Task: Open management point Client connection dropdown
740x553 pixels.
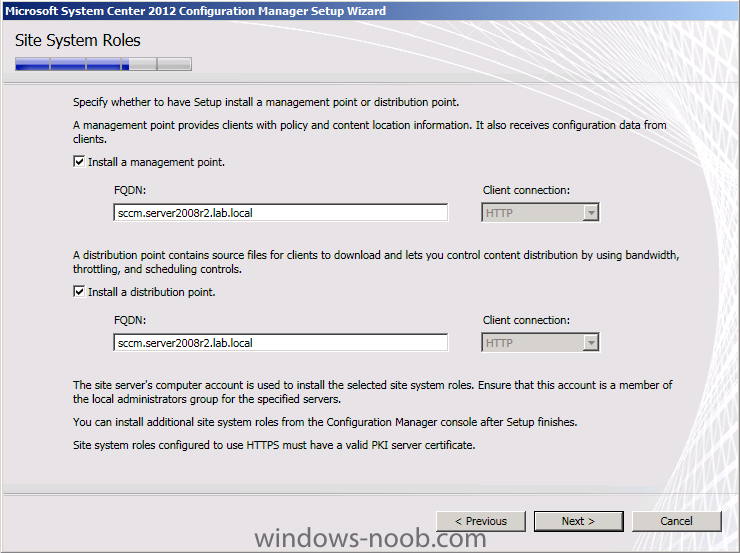Action: pos(540,213)
